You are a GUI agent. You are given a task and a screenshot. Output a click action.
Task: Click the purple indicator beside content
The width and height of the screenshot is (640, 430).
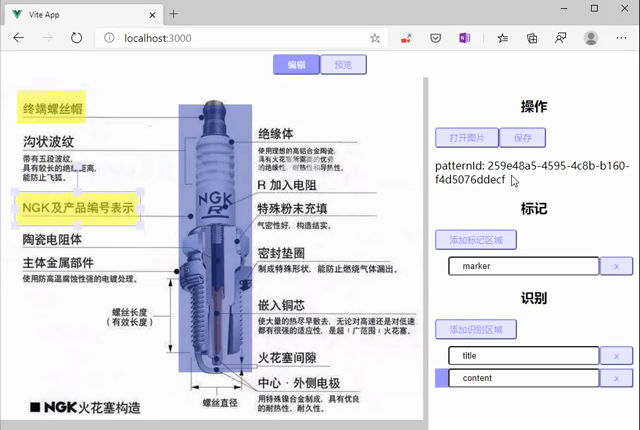[441, 378]
